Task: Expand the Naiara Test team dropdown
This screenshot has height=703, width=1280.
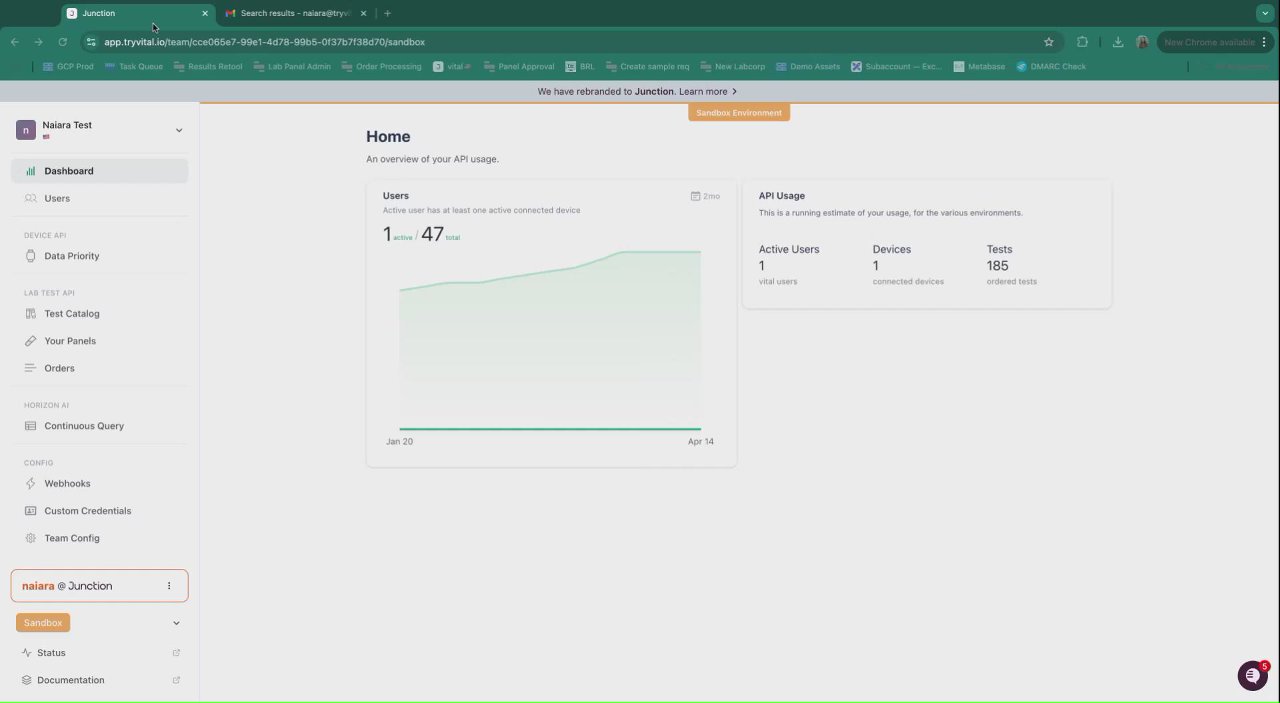Action: (179, 130)
